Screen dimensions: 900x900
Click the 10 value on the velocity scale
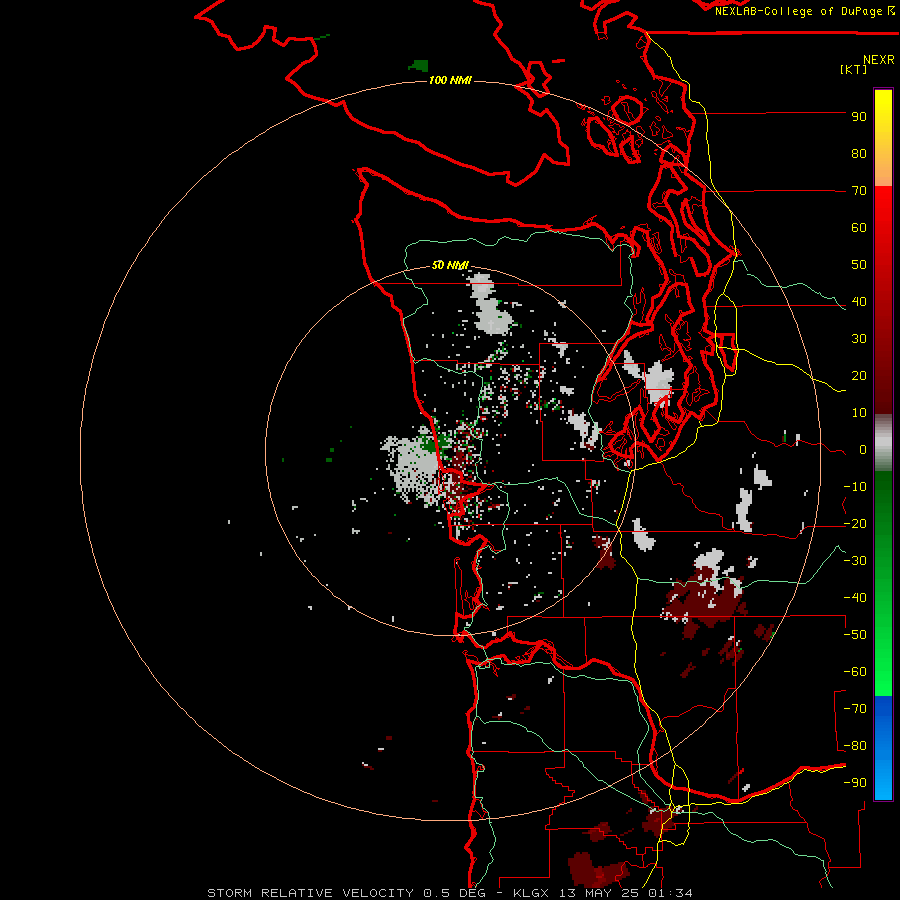(x=859, y=413)
